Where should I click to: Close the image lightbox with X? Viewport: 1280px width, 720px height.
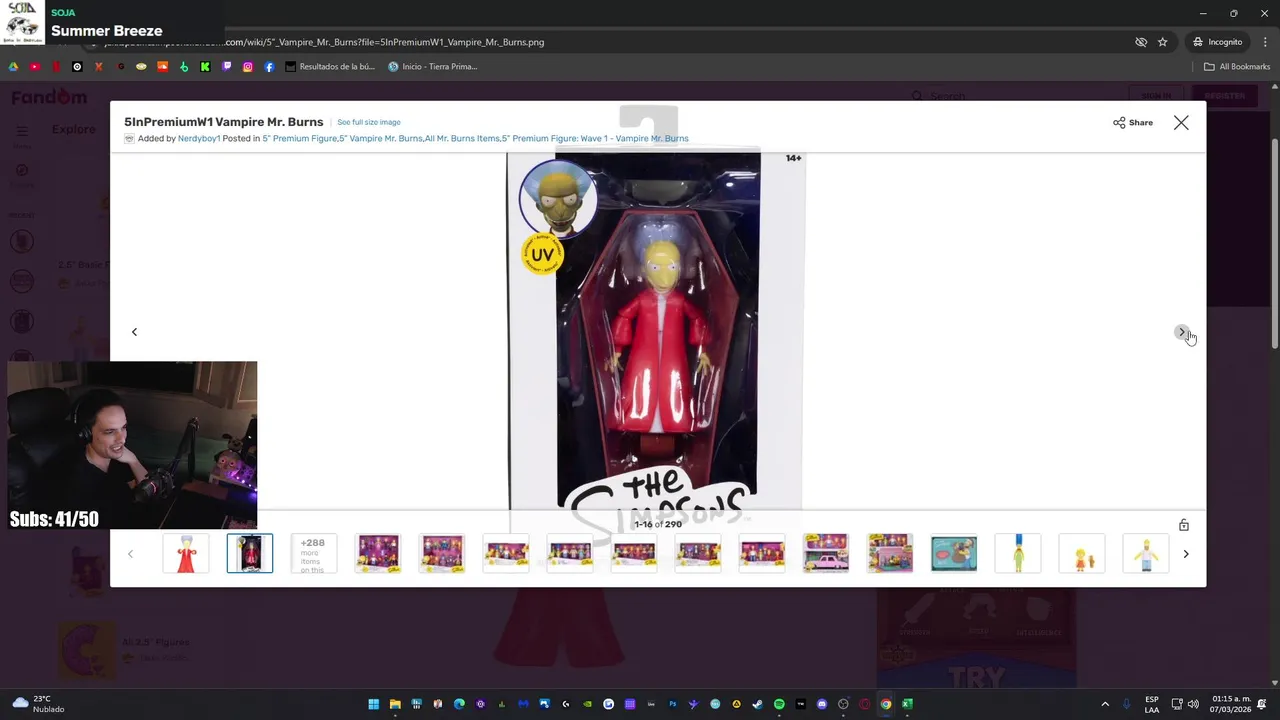click(1181, 122)
